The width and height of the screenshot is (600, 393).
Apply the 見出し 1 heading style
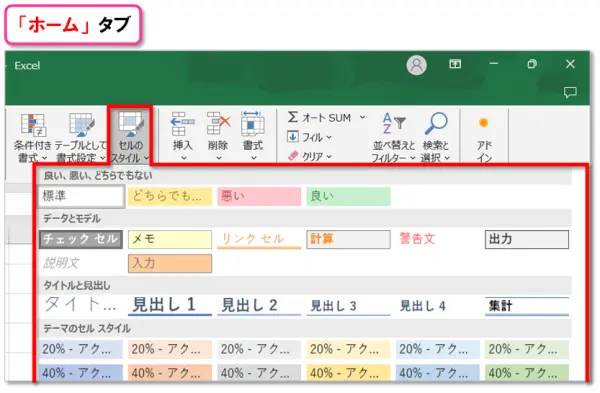tap(170, 305)
